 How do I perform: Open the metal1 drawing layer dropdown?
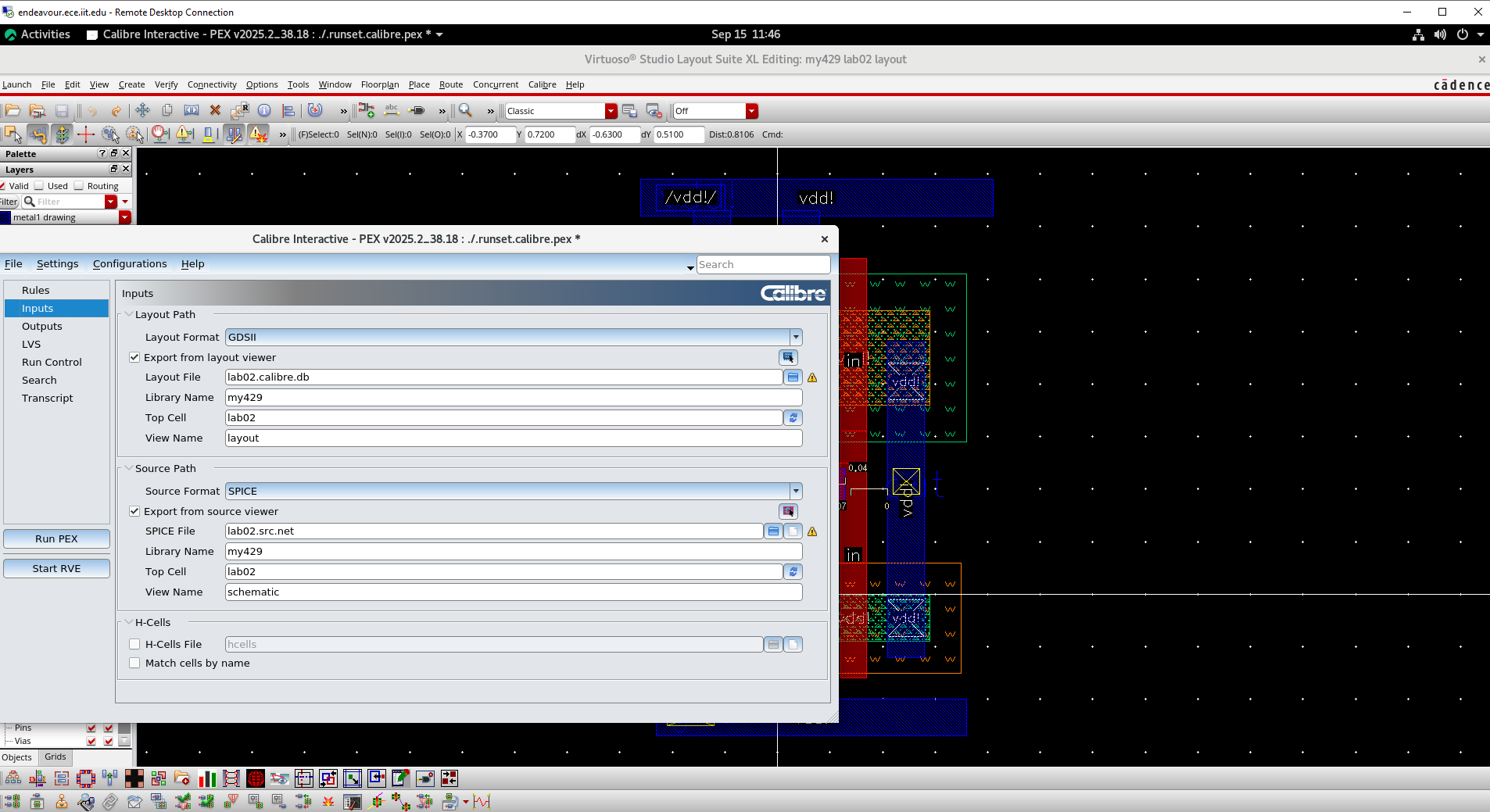[x=125, y=217]
